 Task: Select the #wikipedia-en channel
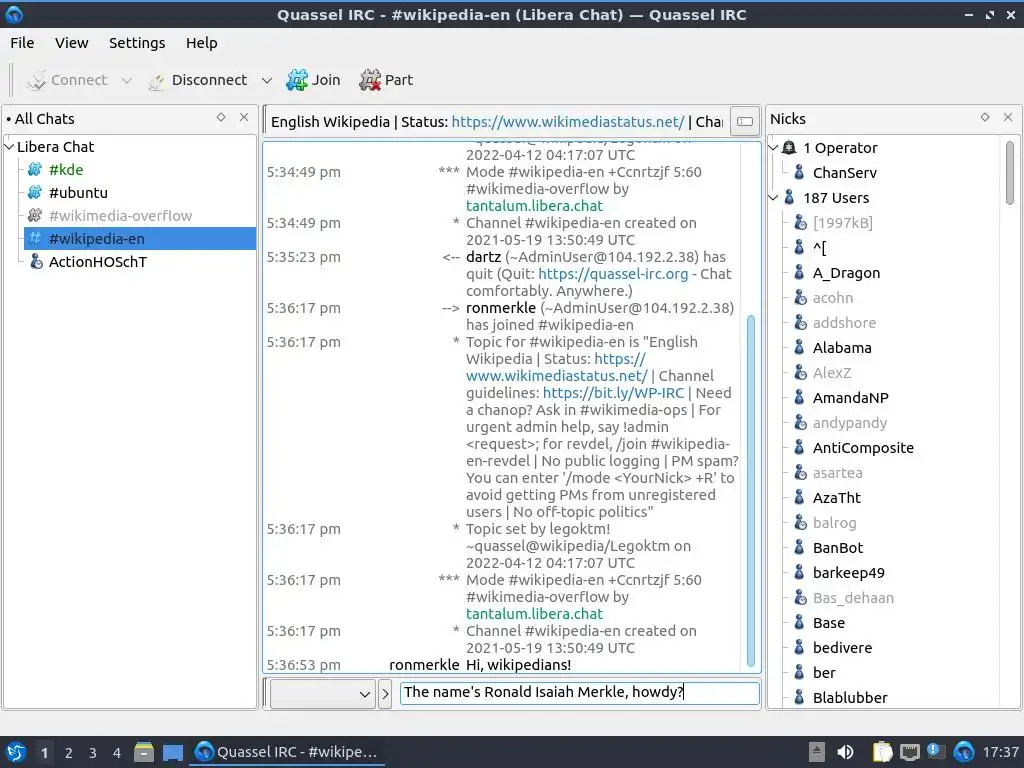[140, 238]
